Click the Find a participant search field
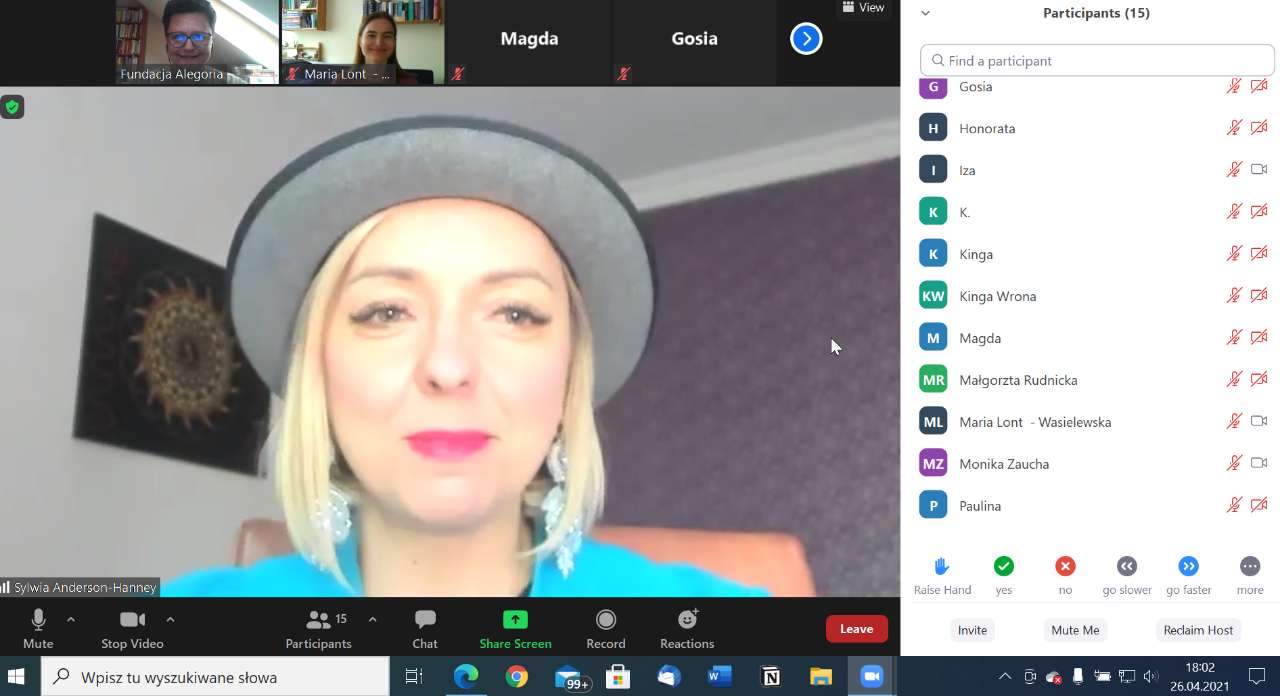1280x696 pixels. 1097,61
